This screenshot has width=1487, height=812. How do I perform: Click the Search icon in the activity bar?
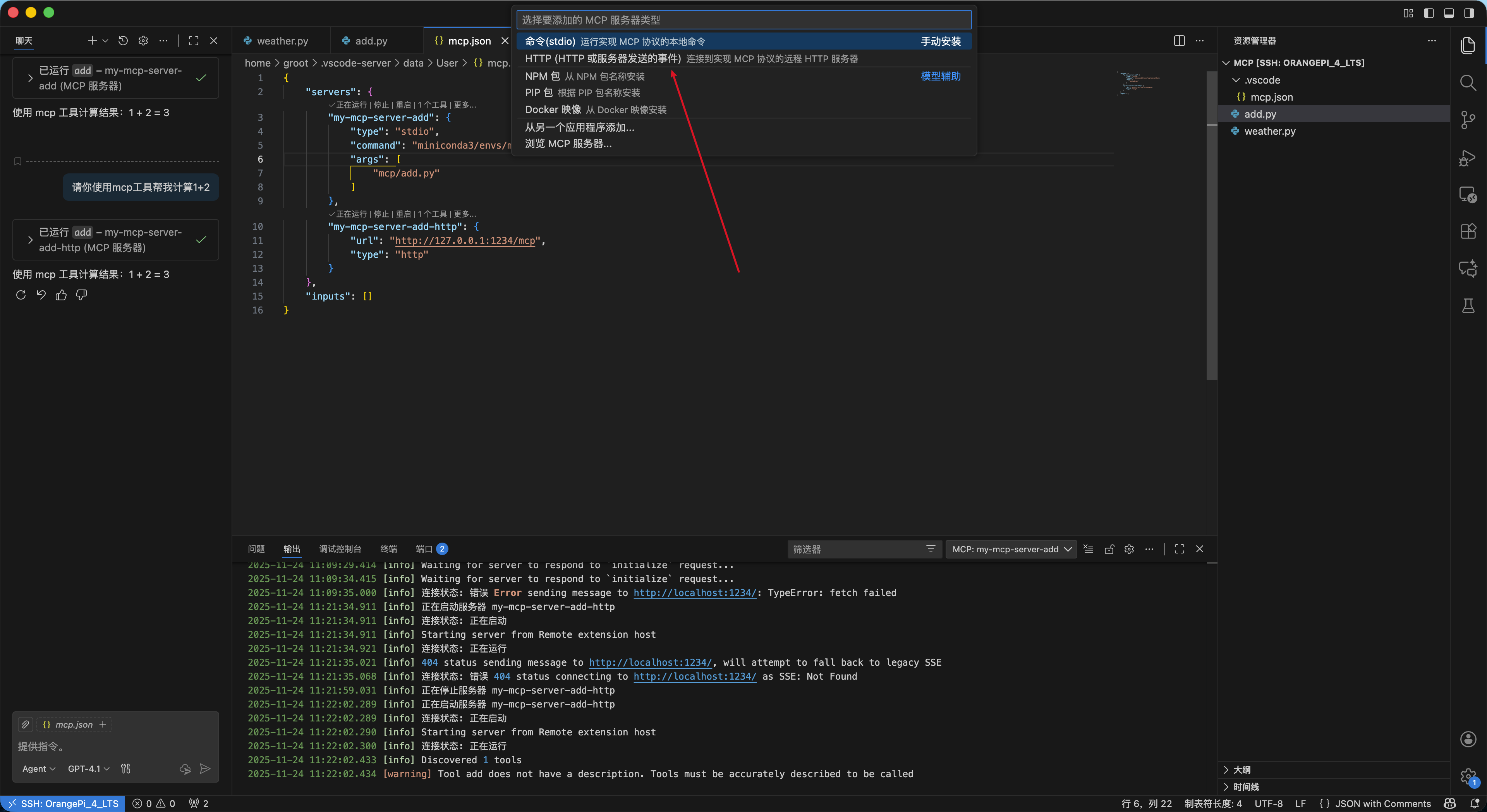click(1467, 82)
